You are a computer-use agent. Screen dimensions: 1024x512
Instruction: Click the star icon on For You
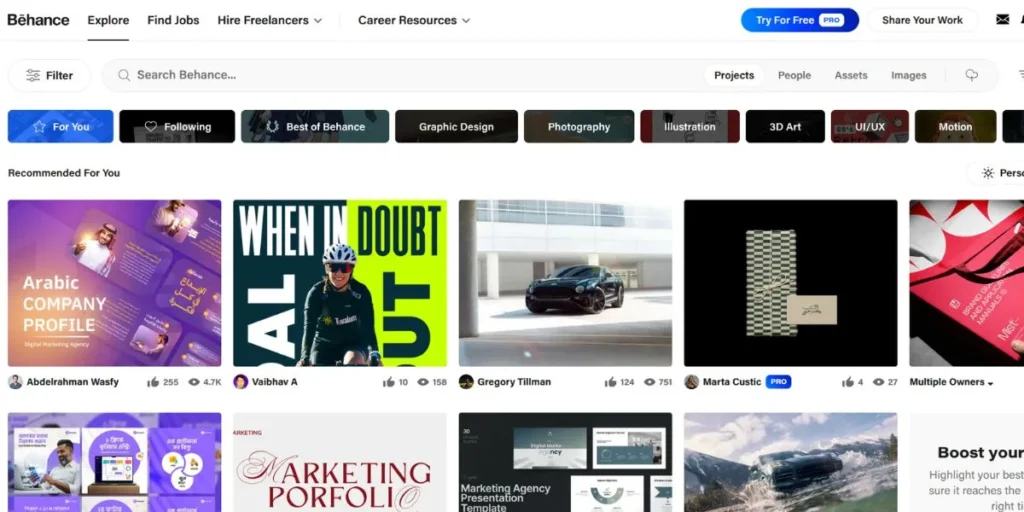[39, 127]
